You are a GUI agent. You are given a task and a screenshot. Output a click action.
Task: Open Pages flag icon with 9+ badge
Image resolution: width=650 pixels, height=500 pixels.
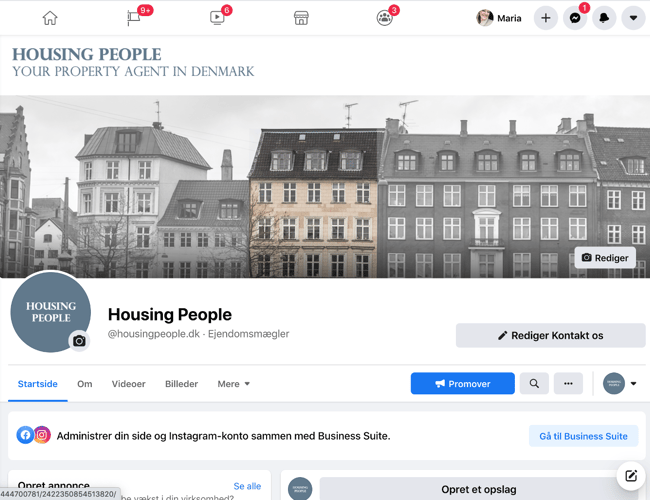click(133, 18)
